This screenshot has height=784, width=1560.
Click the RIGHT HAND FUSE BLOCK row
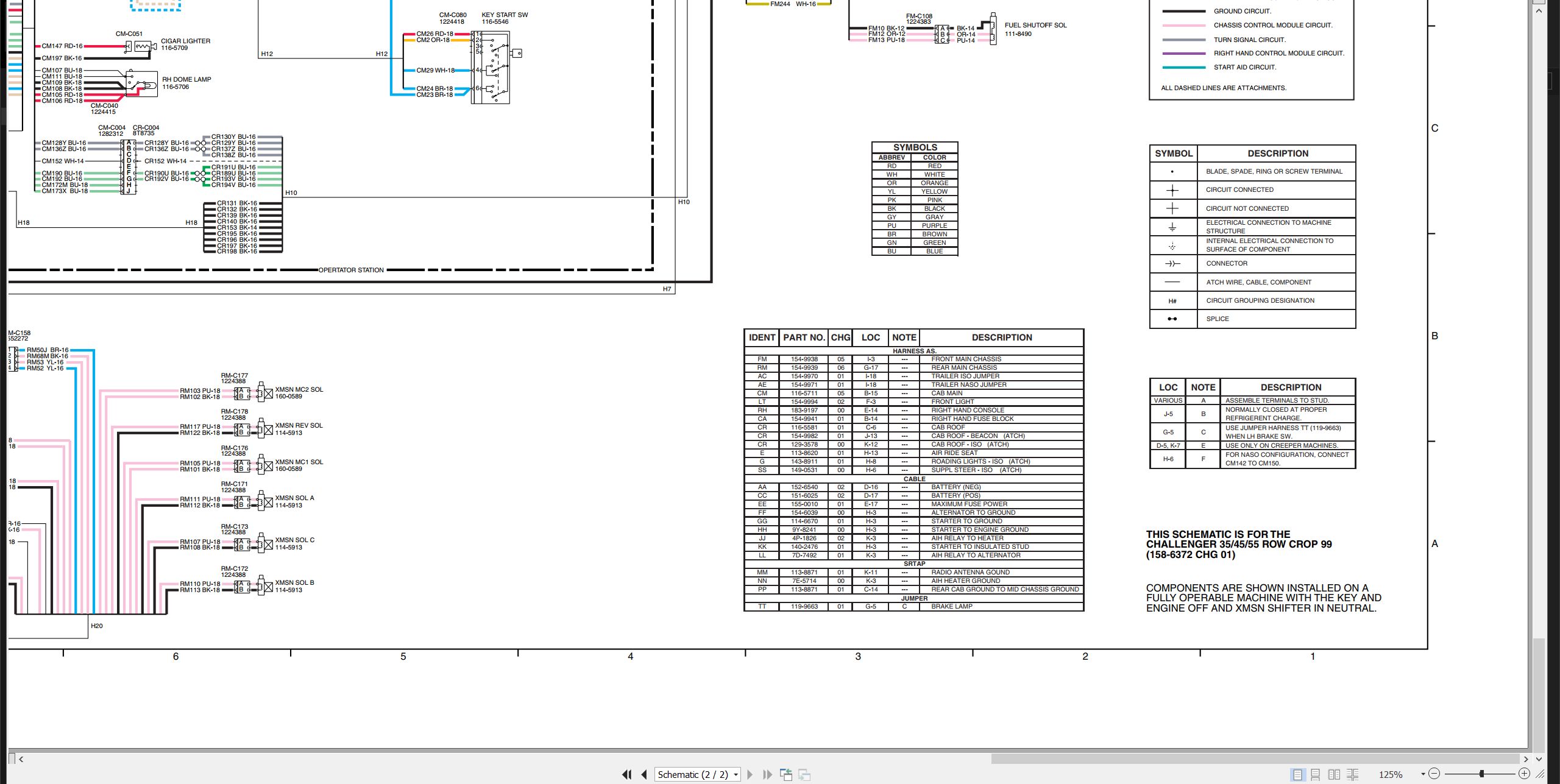pos(913,419)
